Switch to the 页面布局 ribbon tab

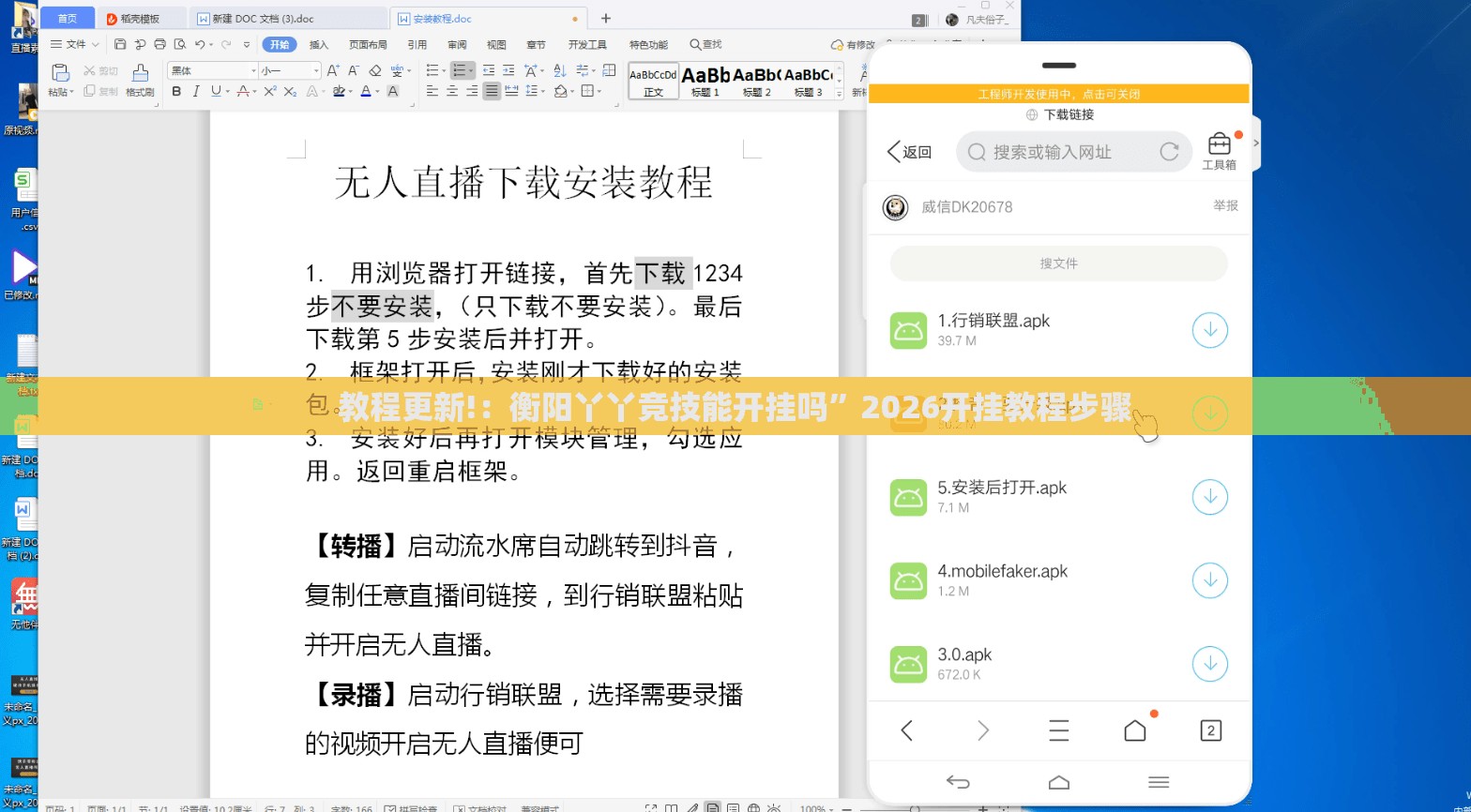[368, 44]
